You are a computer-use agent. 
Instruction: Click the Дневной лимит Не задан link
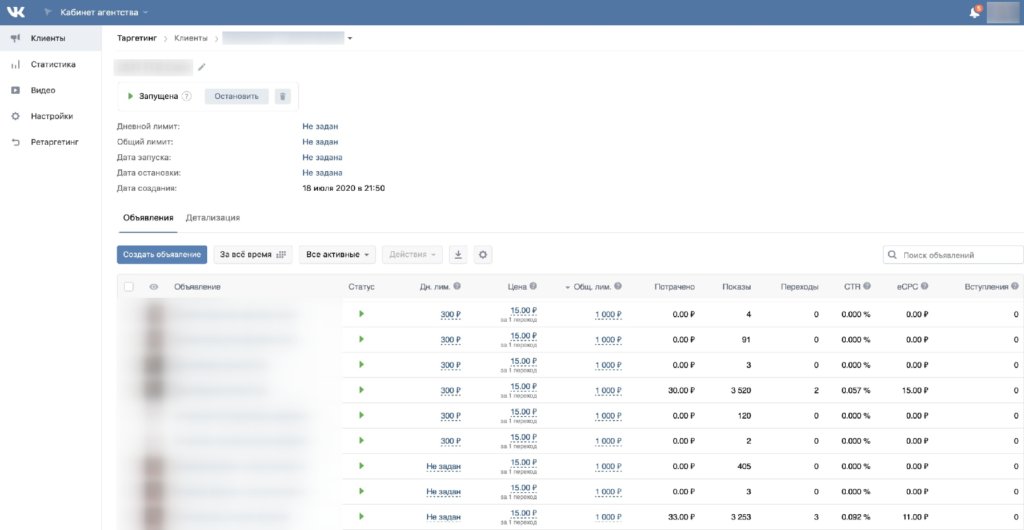320,126
